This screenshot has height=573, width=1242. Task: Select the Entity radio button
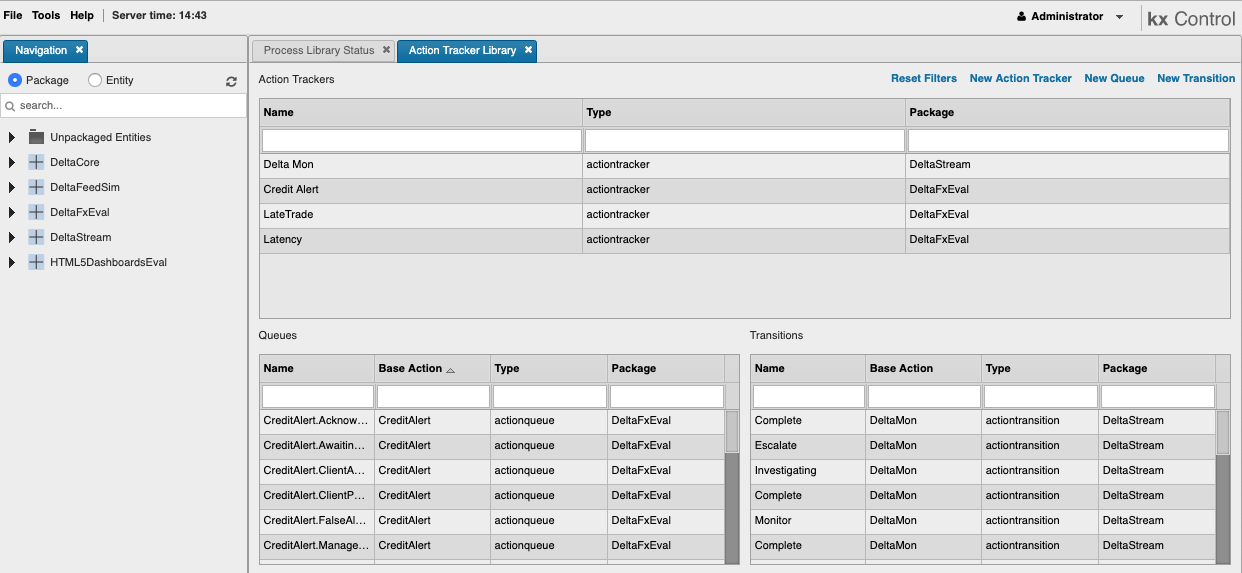click(95, 80)
